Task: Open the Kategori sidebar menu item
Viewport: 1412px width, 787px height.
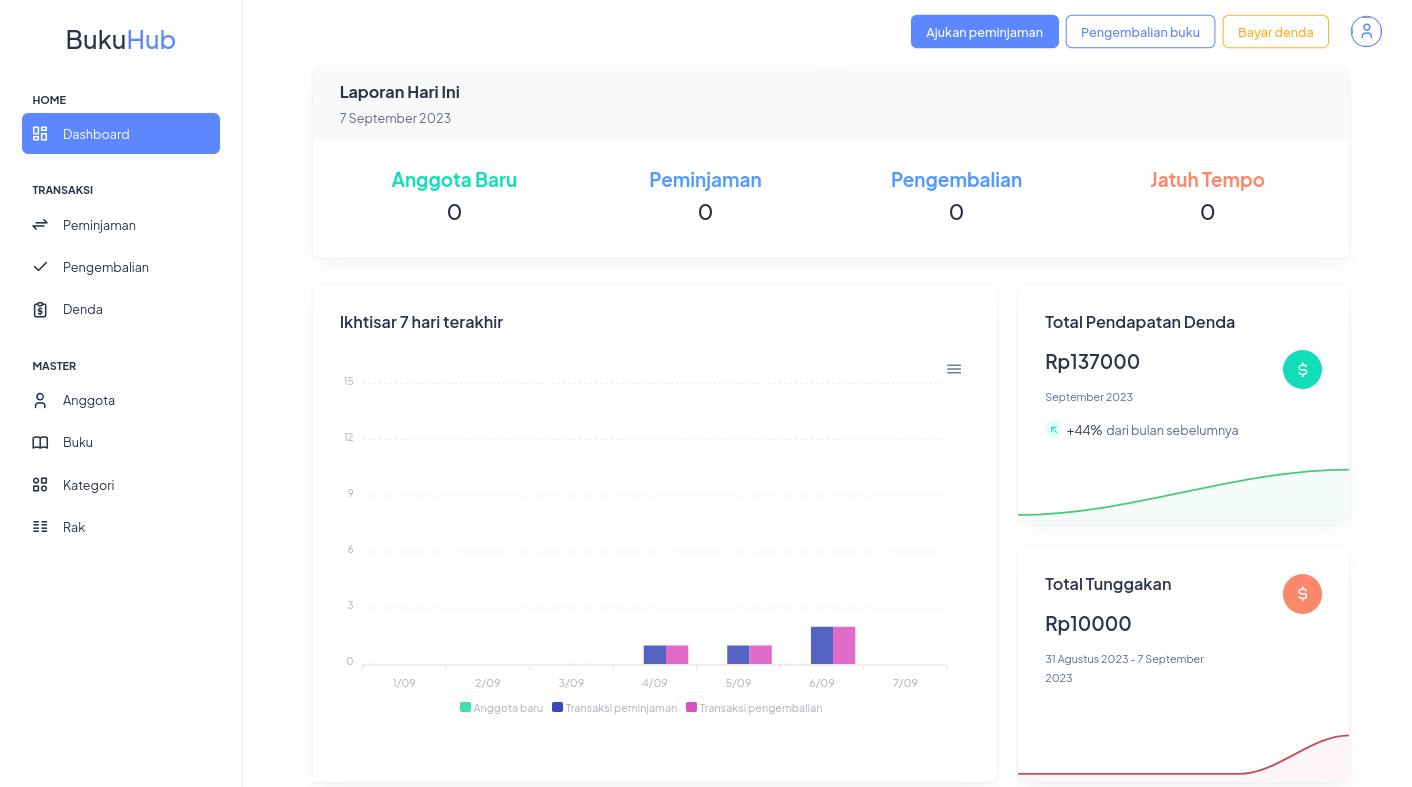Action: pos(88,485)
